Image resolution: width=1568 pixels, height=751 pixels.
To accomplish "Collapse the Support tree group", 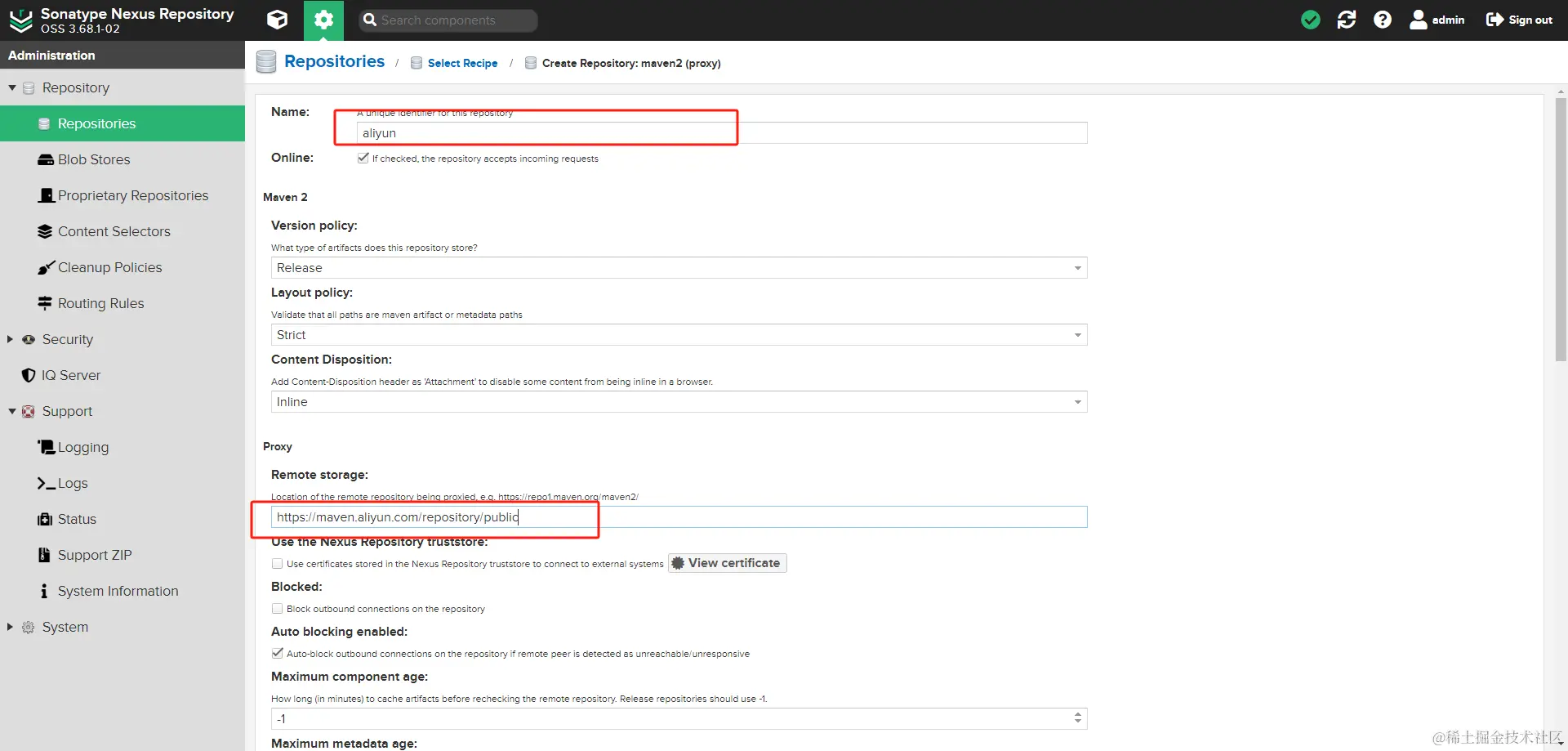I will pos(11,411).
